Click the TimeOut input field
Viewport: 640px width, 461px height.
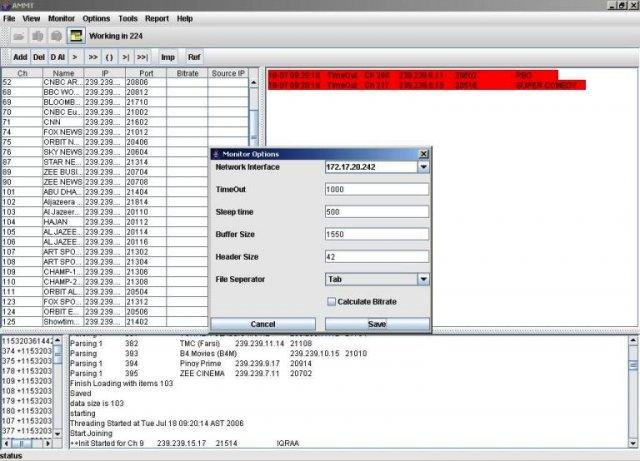click(x=377, y=189)
